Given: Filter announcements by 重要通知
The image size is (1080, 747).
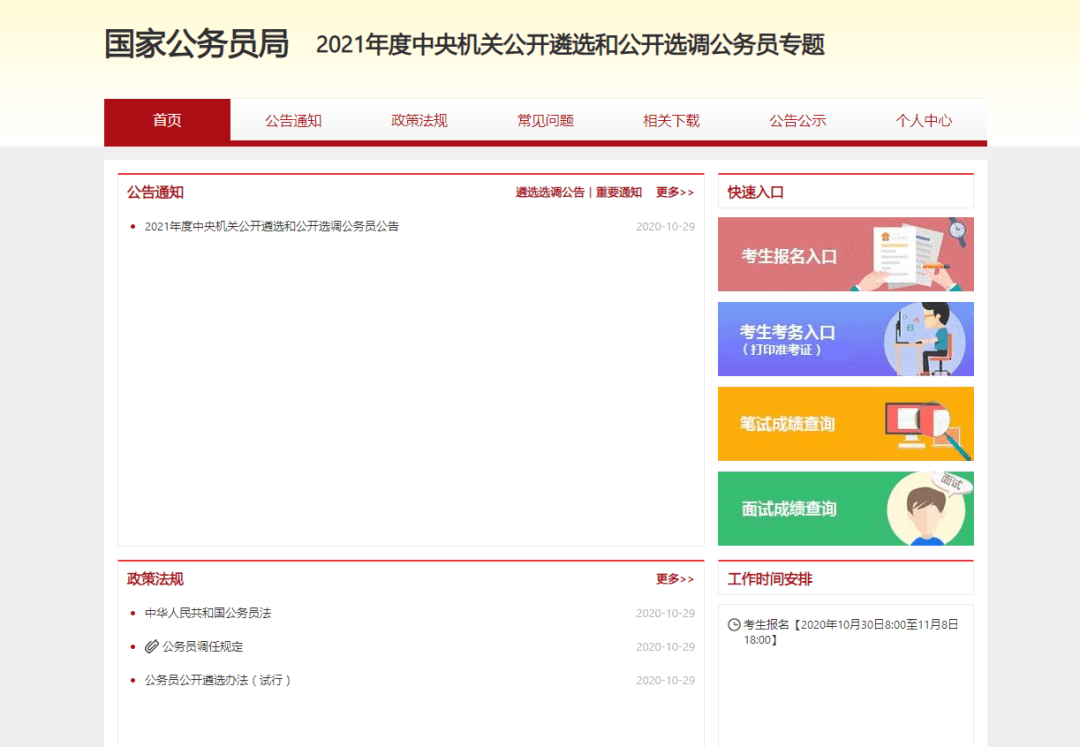Looking at the screenshot, I should [x=619, y=193].
